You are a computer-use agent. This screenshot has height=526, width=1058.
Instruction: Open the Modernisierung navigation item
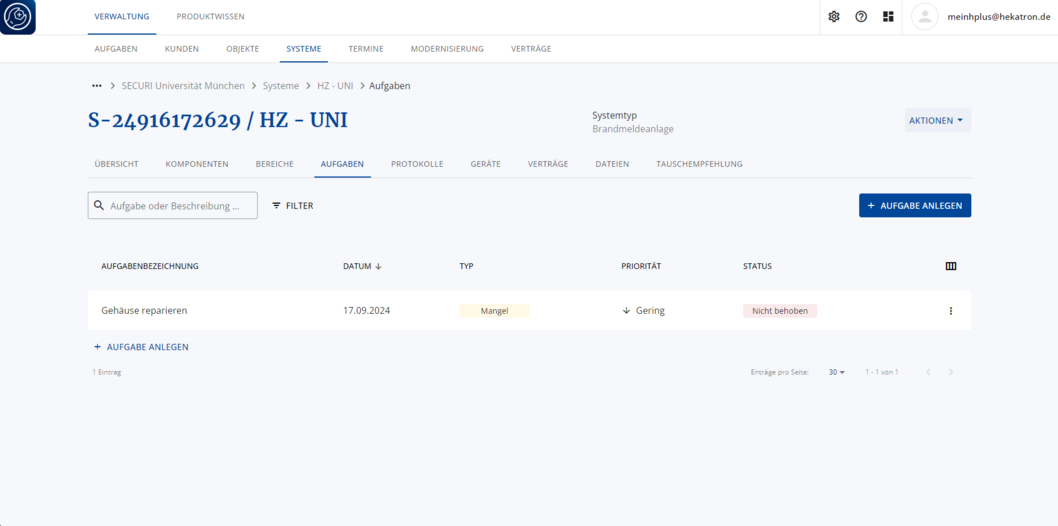coord(447,49)
